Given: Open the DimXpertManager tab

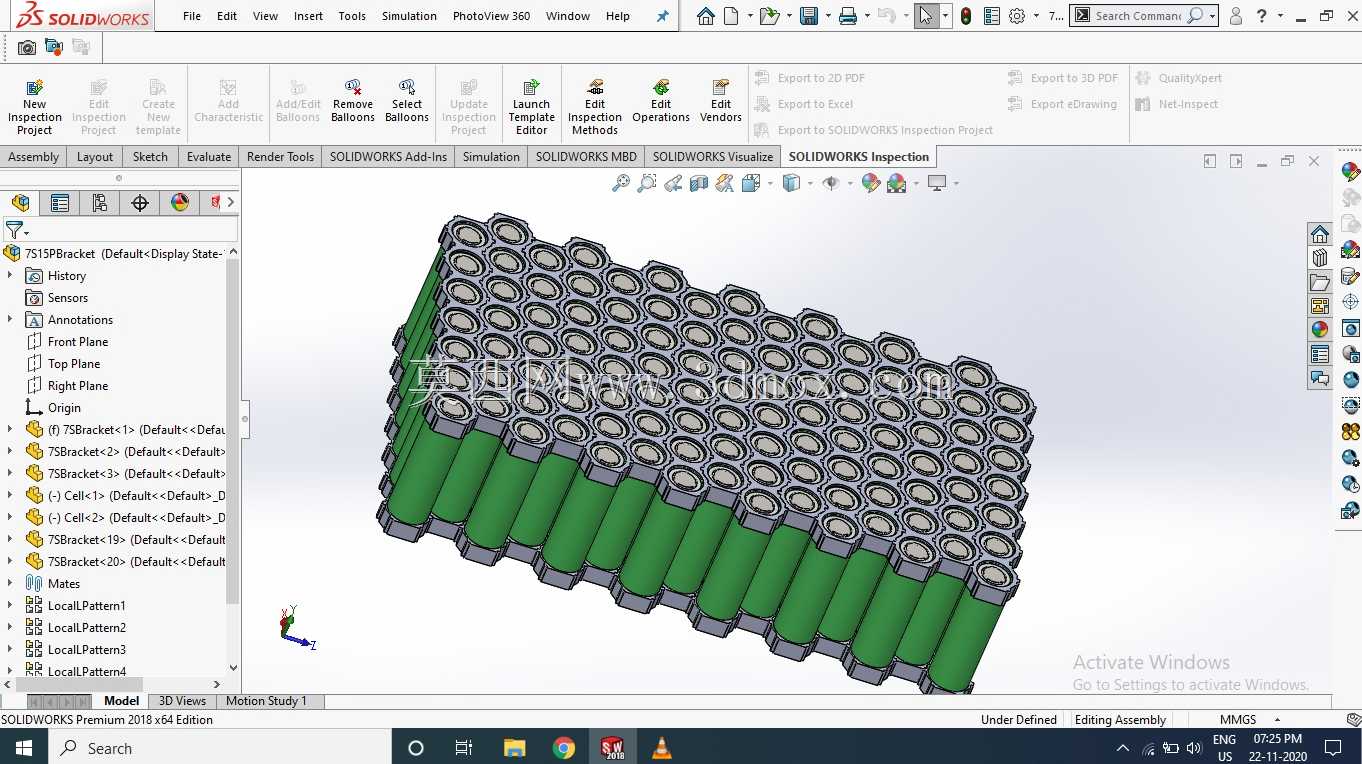Looking at the screenshot, I should pos(140,203).
